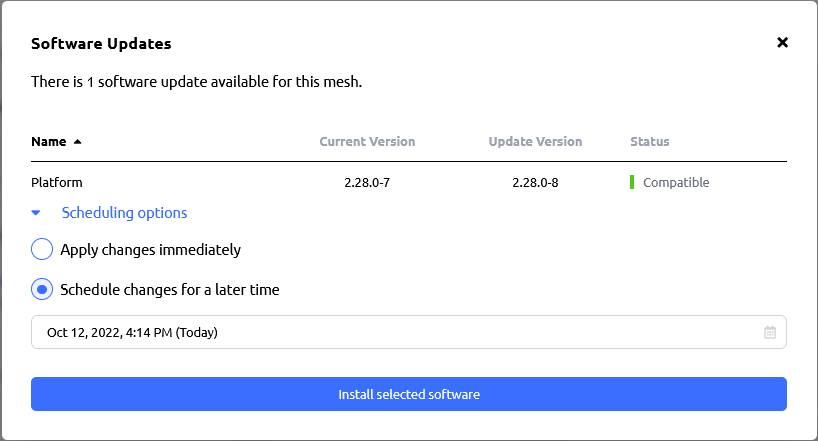Select Apply changes immediately radio button

(42, 249)
